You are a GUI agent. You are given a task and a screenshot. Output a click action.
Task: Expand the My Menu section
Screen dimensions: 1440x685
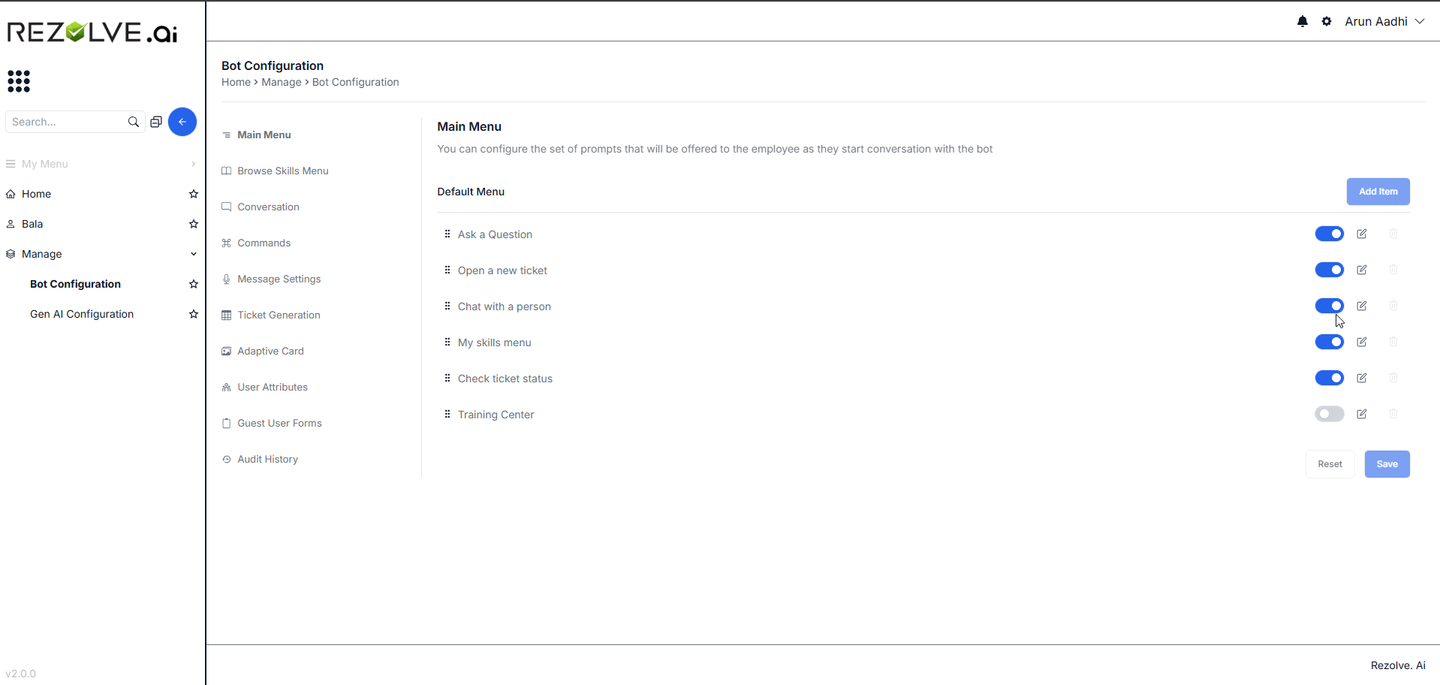(x=100, y=164)
